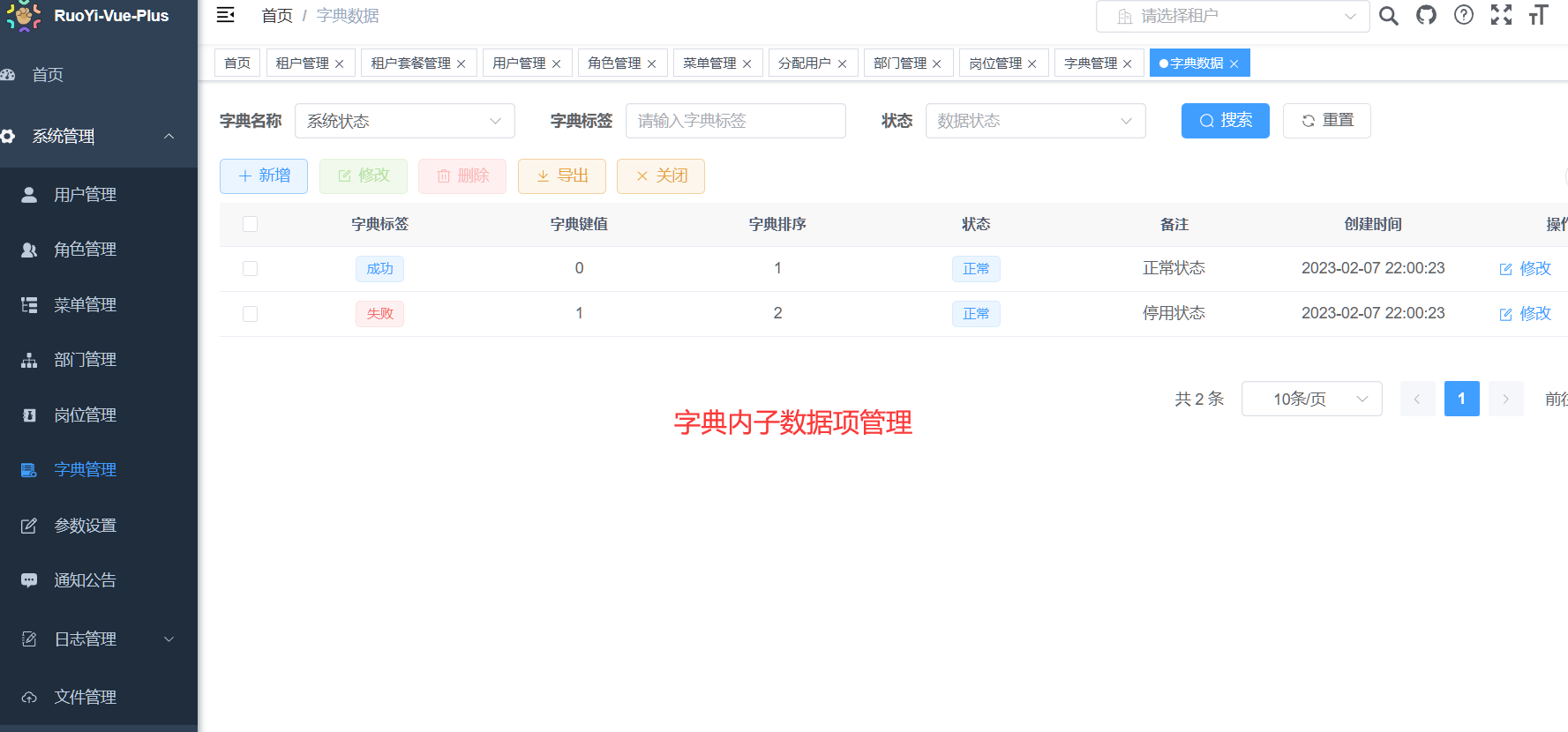Click the 搜索 search button
Screen dimensions: 1568x732
pyautogui.click(x=1225, y=120)
